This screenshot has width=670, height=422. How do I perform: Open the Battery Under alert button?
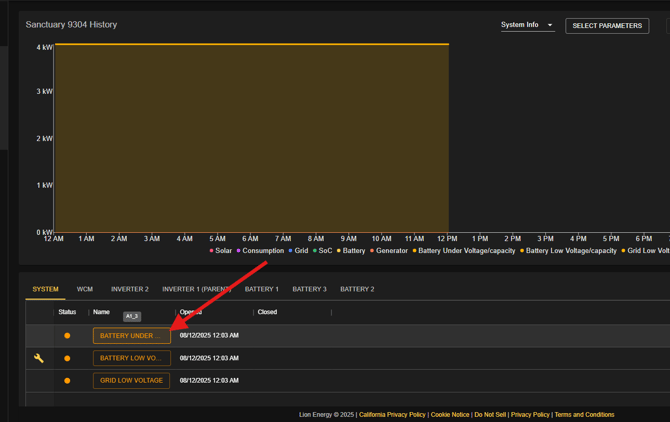coord(131,336)
